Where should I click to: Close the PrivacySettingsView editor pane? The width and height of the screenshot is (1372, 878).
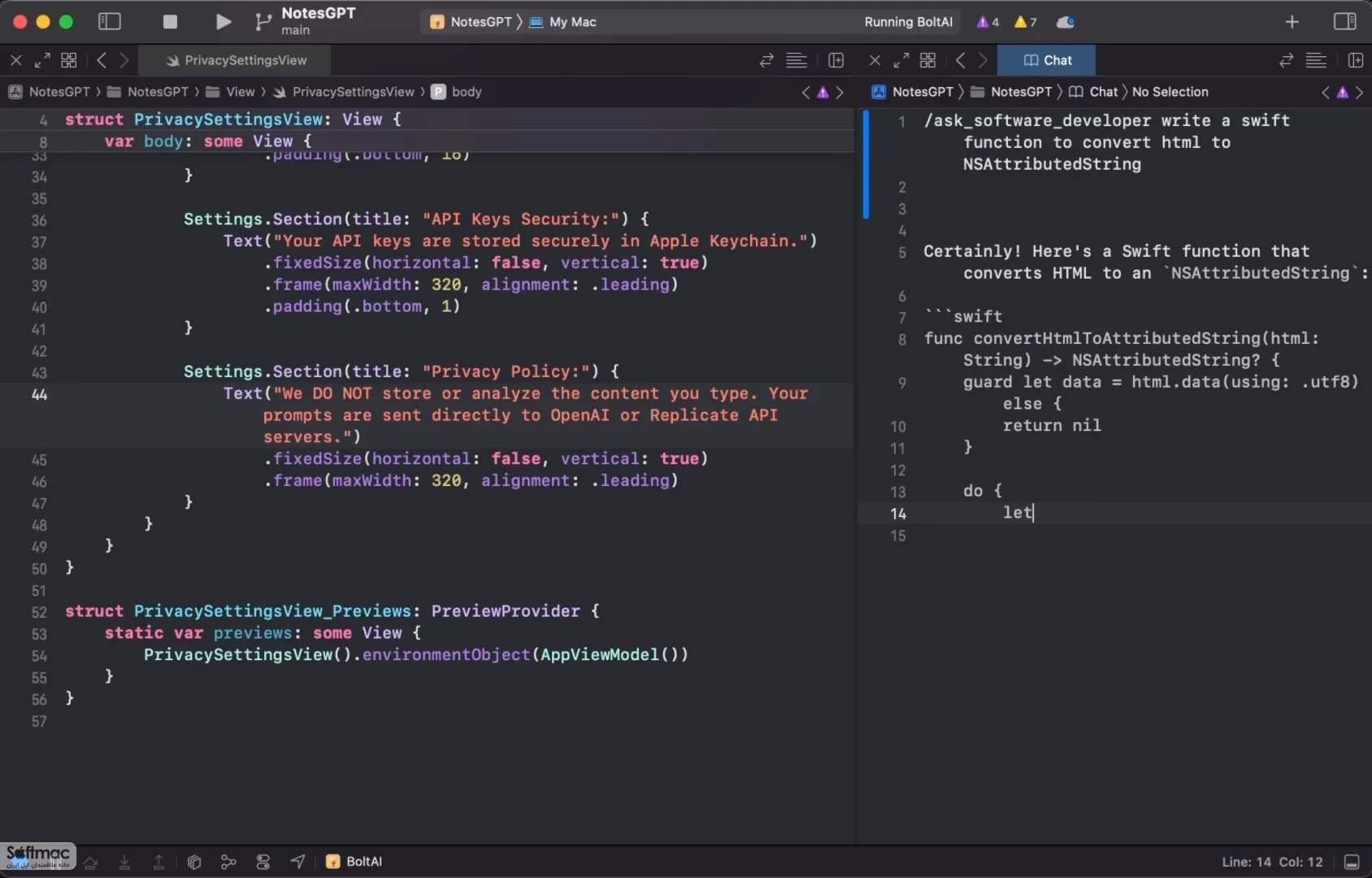tap(16, 60)
